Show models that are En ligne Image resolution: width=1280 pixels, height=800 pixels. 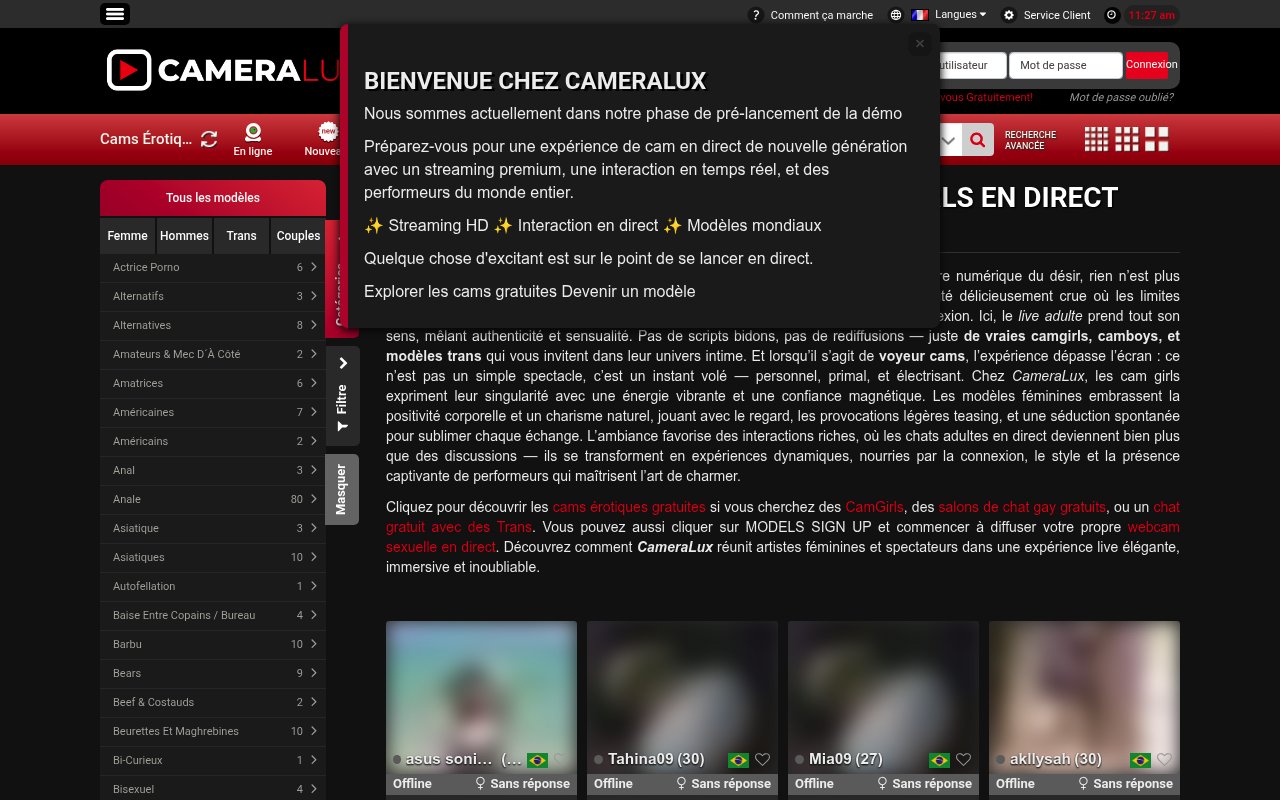tap(253, 139)
